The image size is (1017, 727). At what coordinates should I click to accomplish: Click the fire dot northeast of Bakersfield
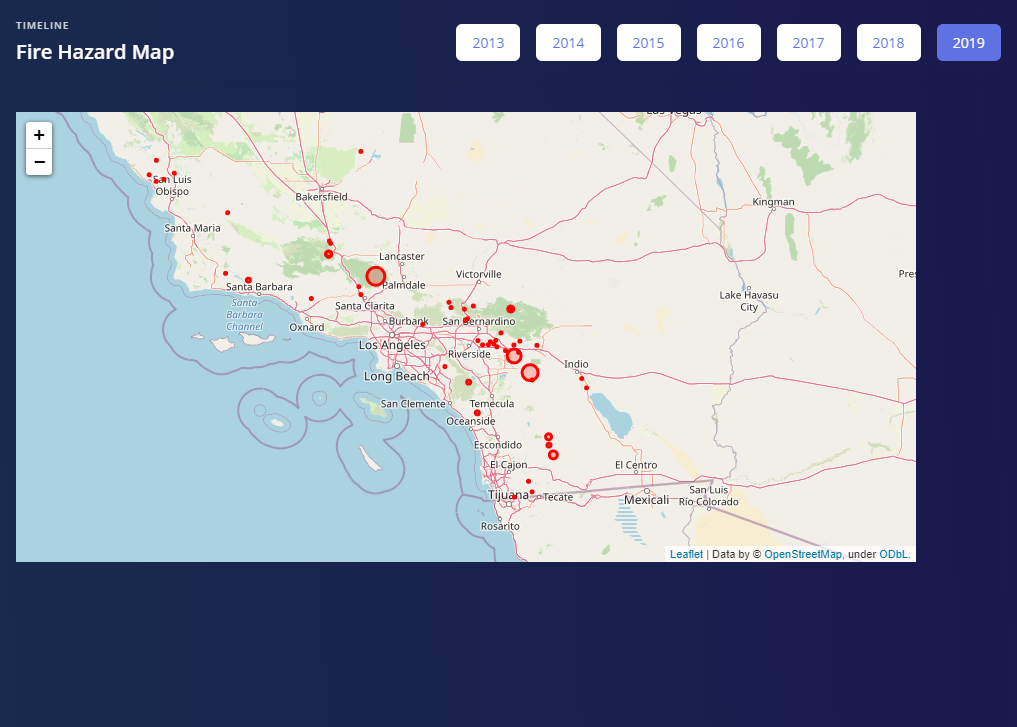point(361,152)
